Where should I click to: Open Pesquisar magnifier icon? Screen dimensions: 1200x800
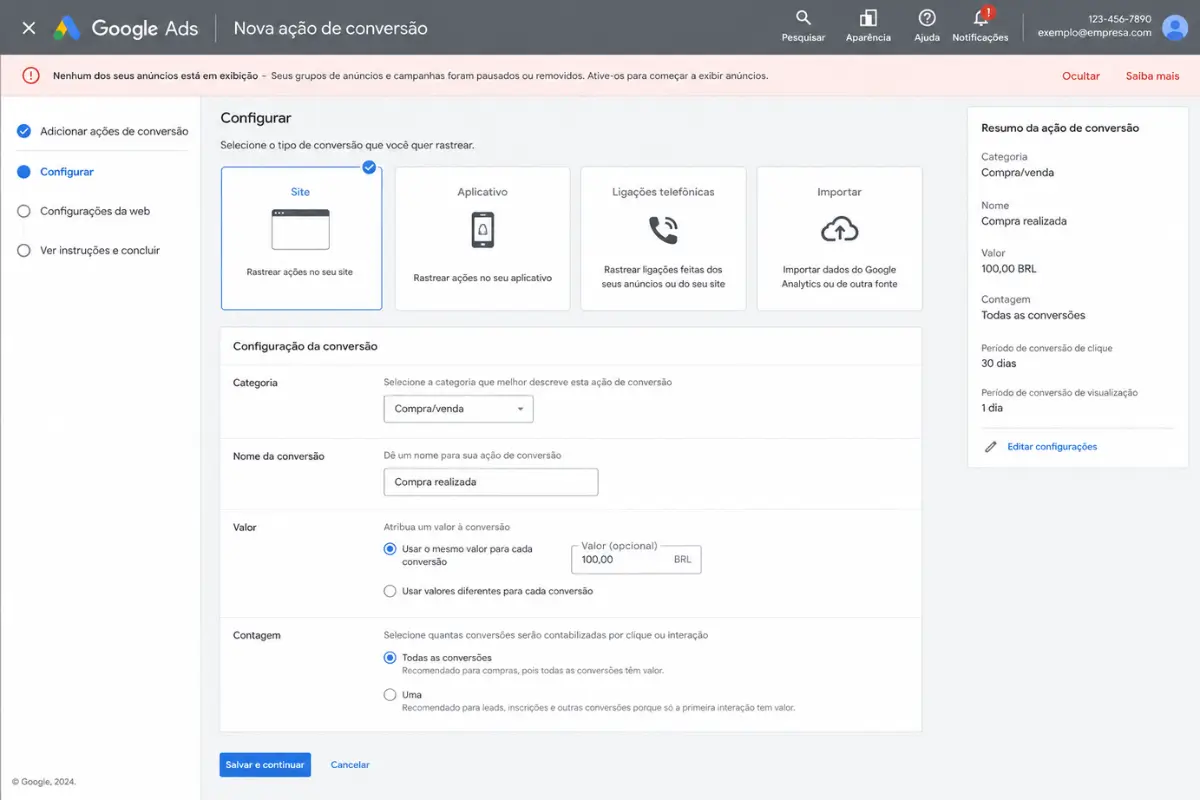[x=803, y=18]
